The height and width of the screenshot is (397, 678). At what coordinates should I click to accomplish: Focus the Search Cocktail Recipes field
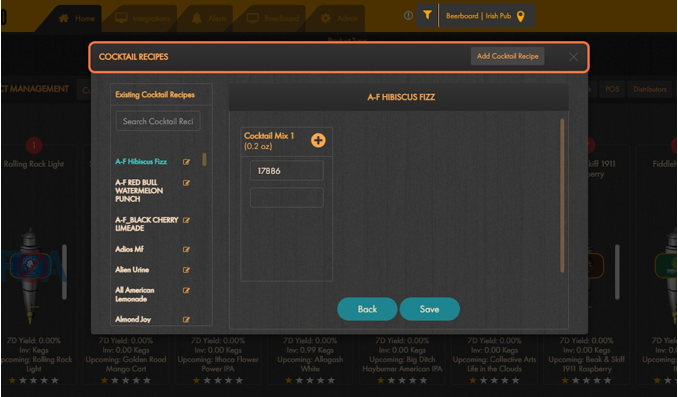click(158, 122)
